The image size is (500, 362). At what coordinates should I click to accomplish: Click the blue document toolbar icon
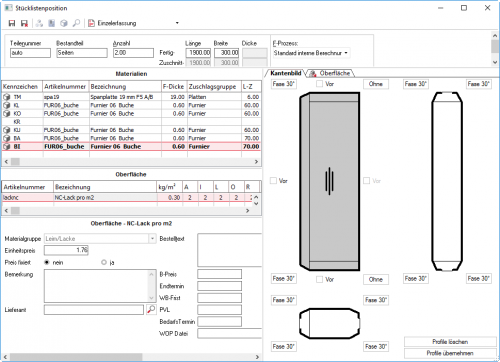pyautogui.click(x=51, y=23)
